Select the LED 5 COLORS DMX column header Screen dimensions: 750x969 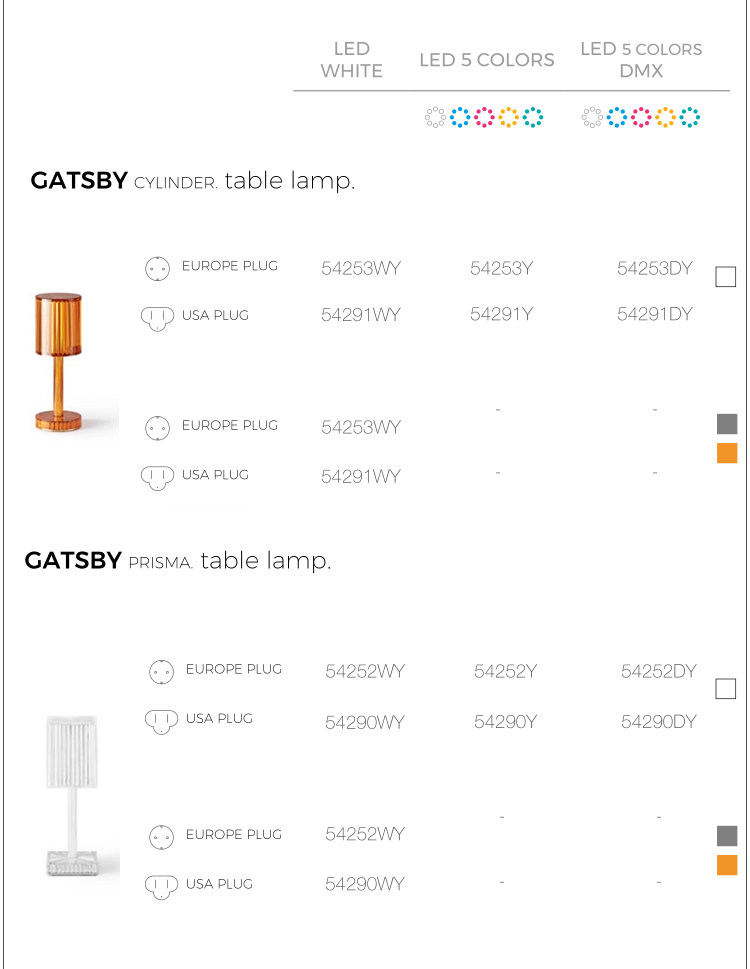[641, 60]
